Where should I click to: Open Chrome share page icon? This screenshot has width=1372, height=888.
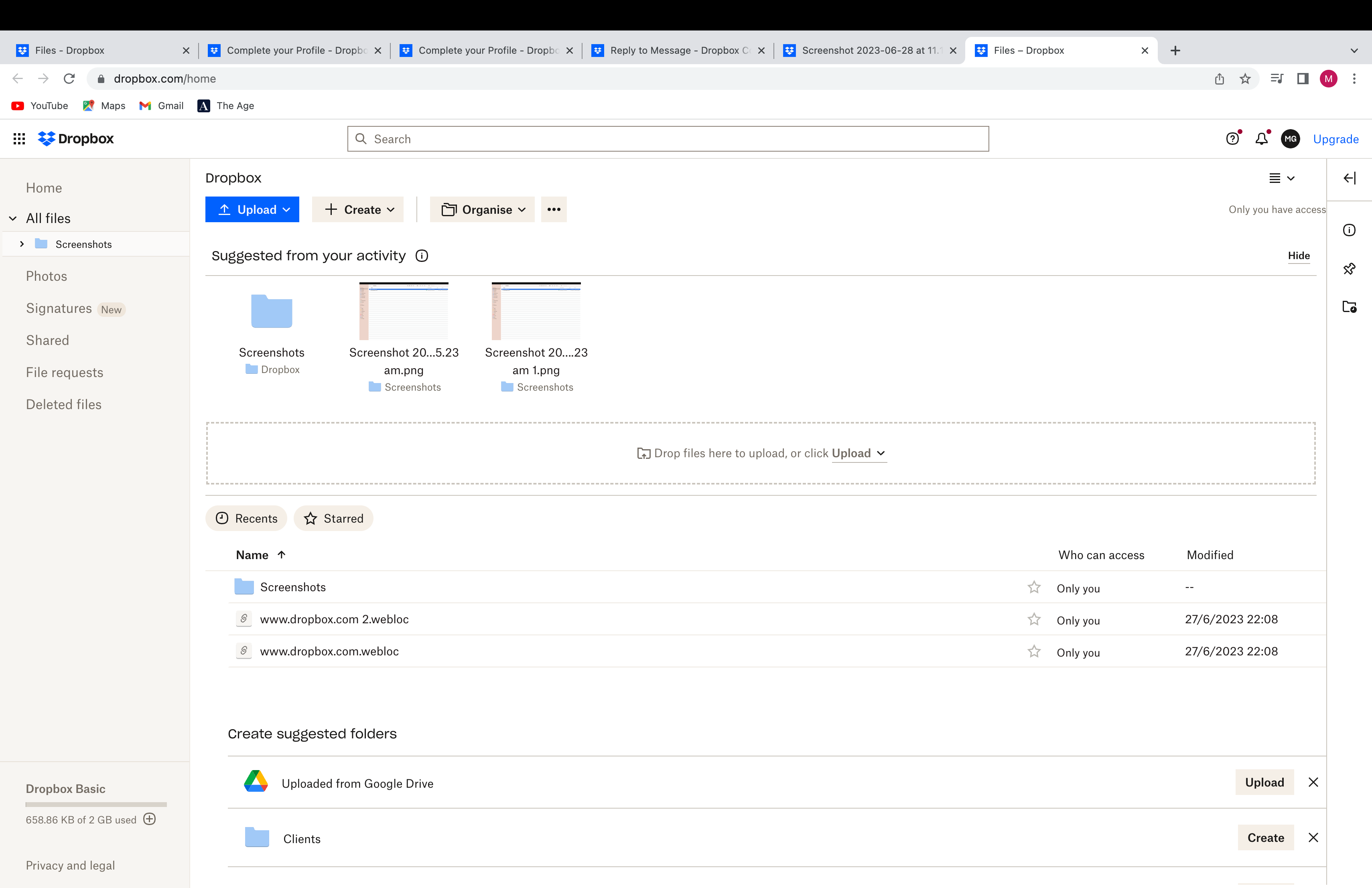pyautogui.click(x=1219, y=79)
